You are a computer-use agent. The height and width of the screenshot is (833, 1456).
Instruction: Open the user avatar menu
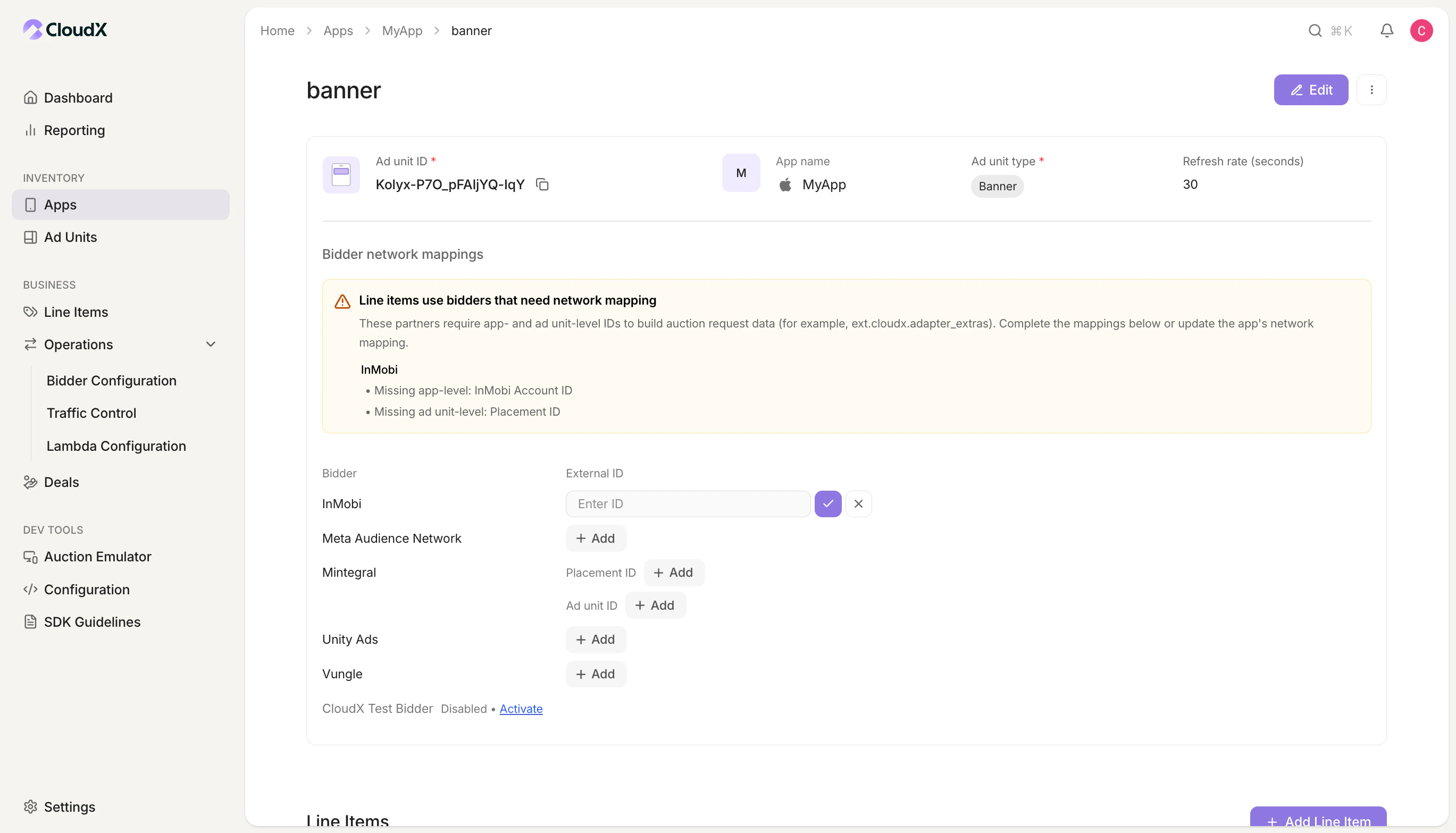click(x=1421, y=30)
